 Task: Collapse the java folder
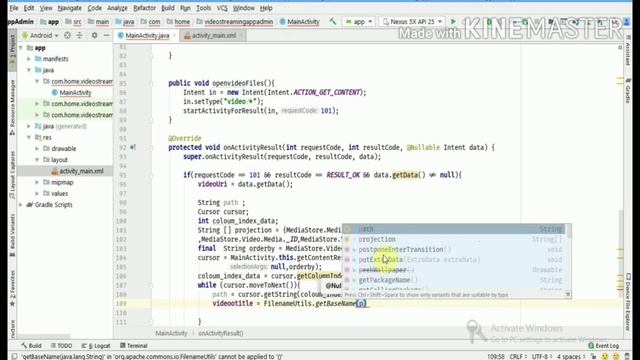pyautogui.click(x=29, y=70)
